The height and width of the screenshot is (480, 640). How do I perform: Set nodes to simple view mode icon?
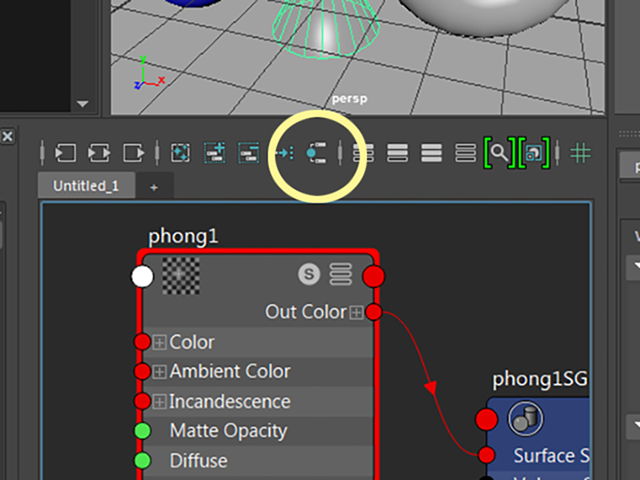(363, 153)
